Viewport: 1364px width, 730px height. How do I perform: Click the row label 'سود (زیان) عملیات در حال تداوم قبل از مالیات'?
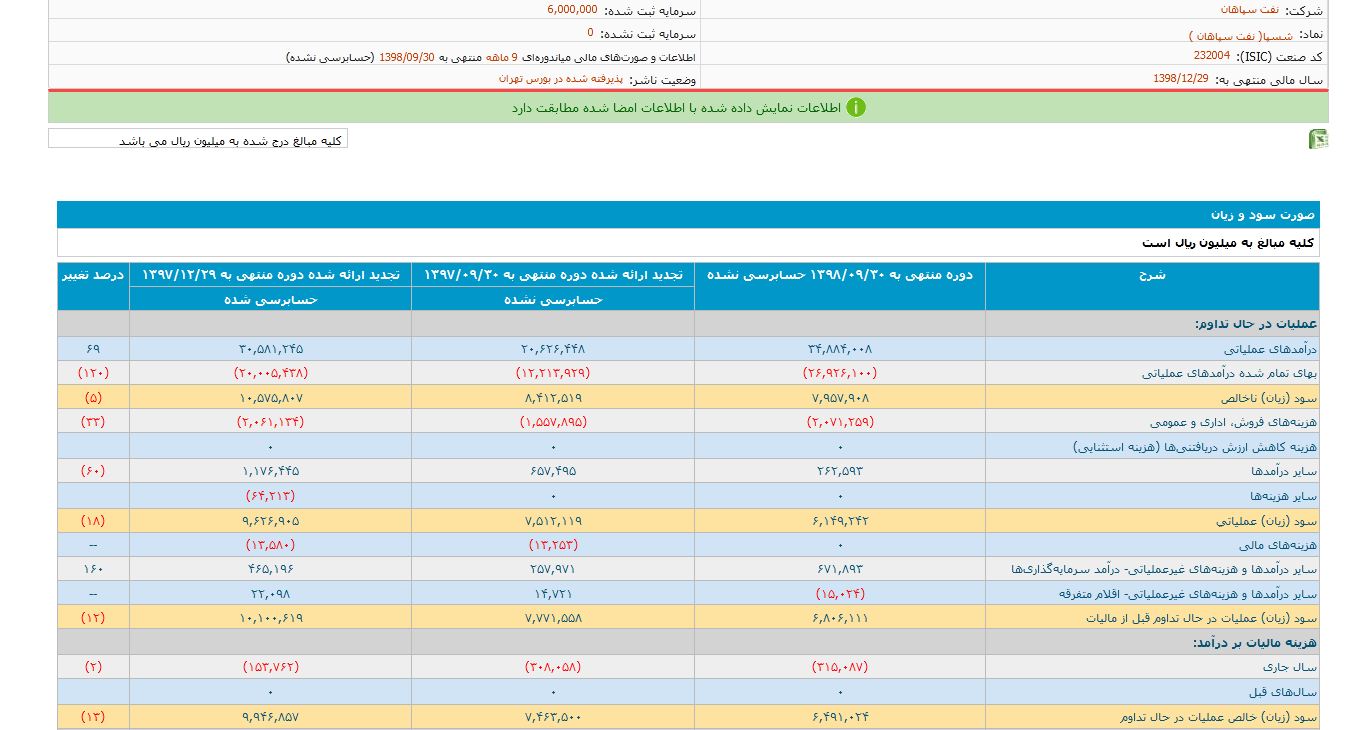pyautogui.click(x=1201, y=618)
